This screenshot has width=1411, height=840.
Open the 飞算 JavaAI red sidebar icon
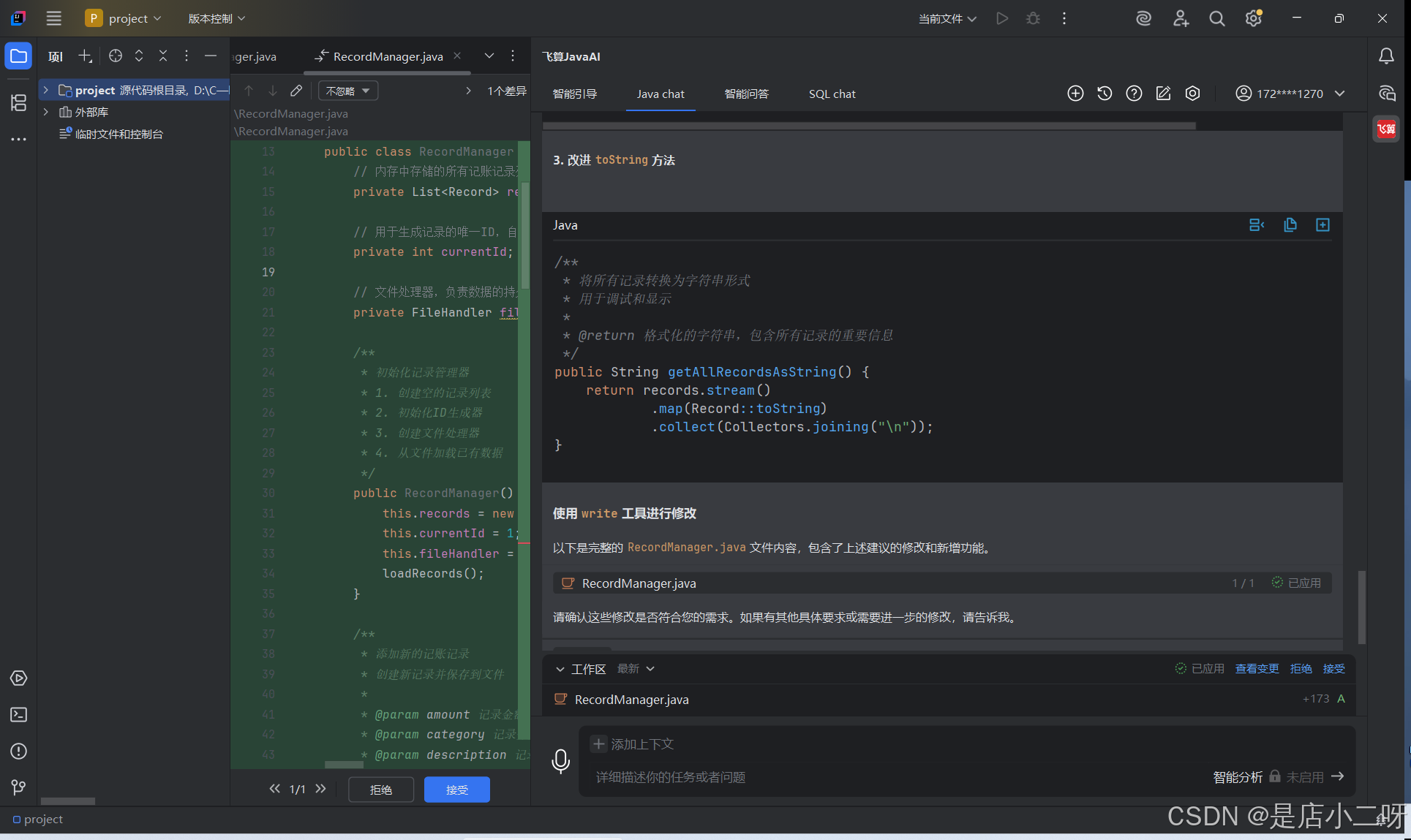[1386, 129]
